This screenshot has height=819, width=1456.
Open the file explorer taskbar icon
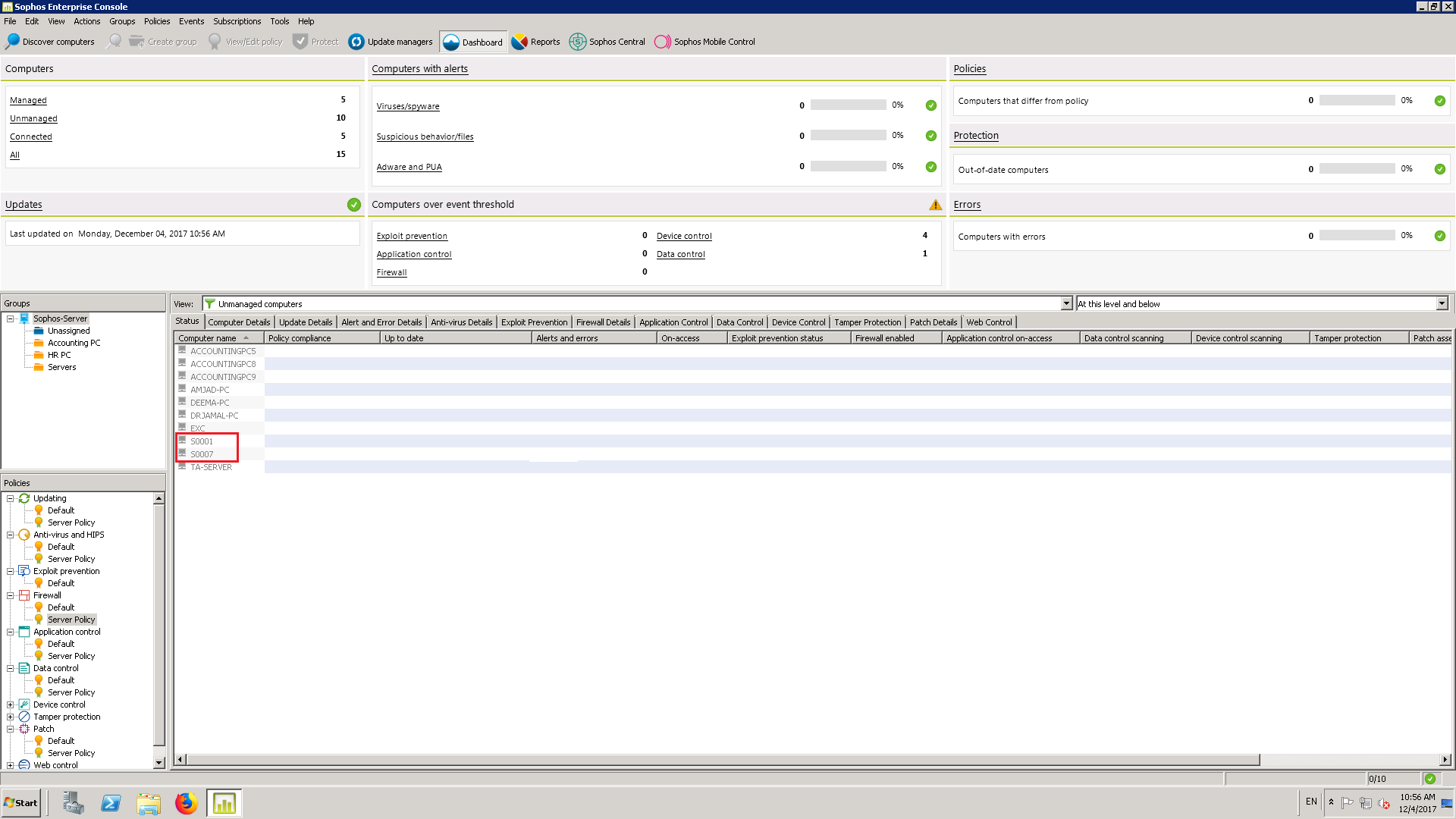(x=149, y=803)
